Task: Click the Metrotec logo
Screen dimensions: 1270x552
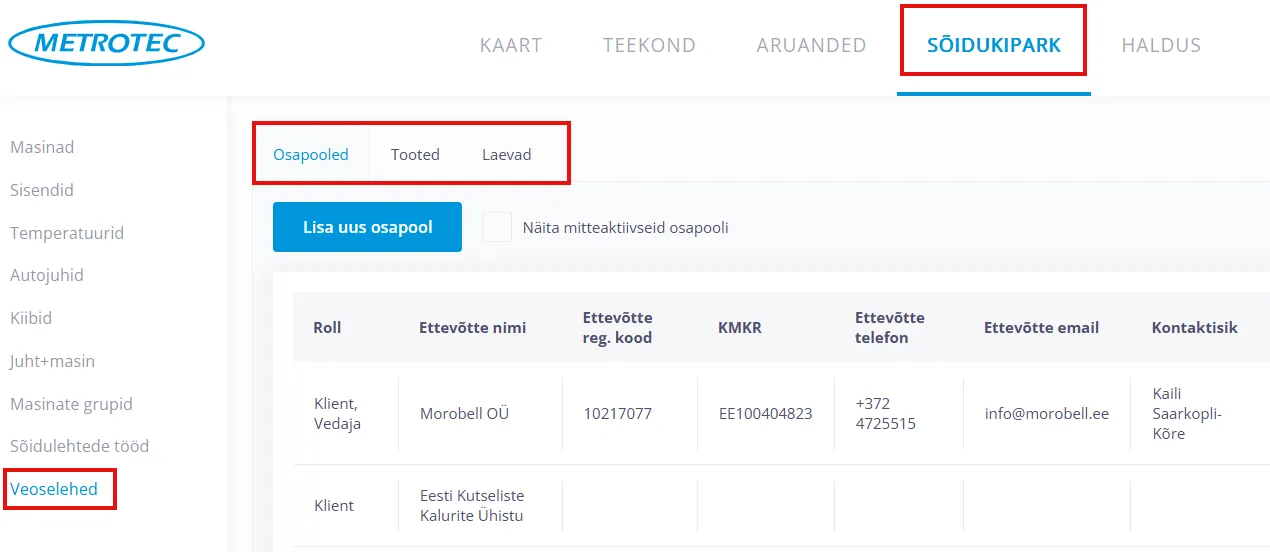Action: click(x=106, y=43)
